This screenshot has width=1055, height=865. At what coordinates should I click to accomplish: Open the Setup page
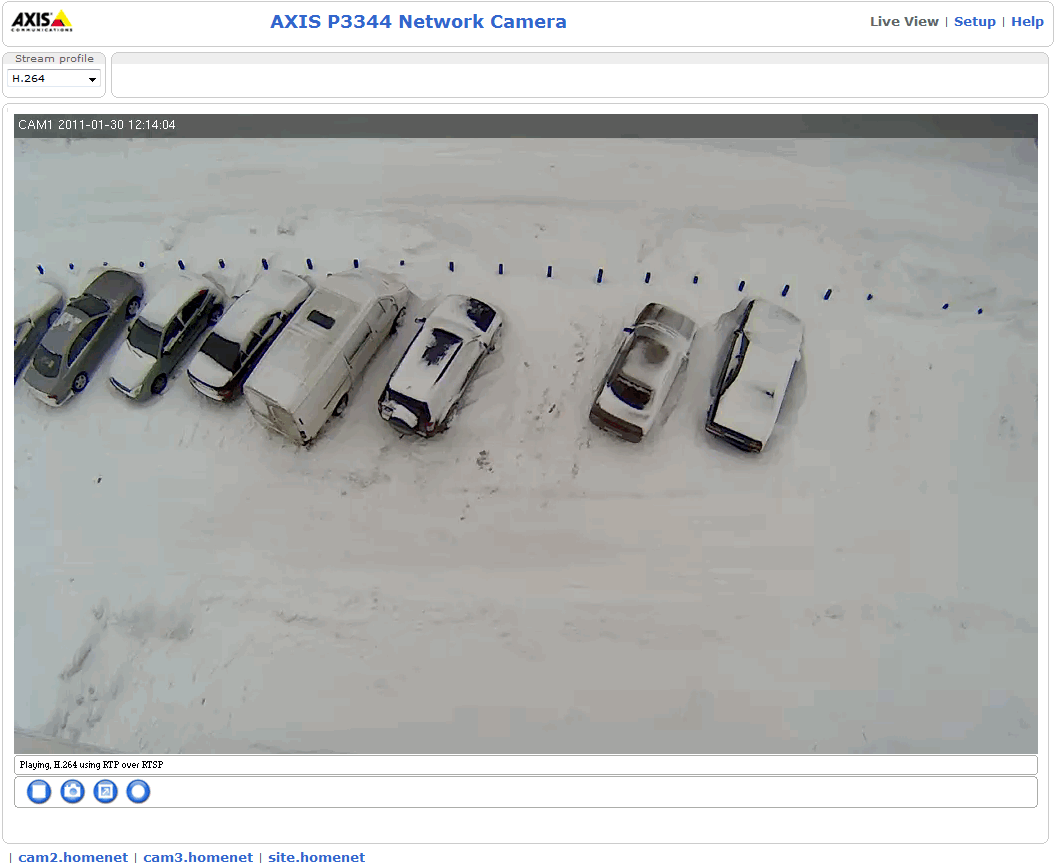click(974, 21)
